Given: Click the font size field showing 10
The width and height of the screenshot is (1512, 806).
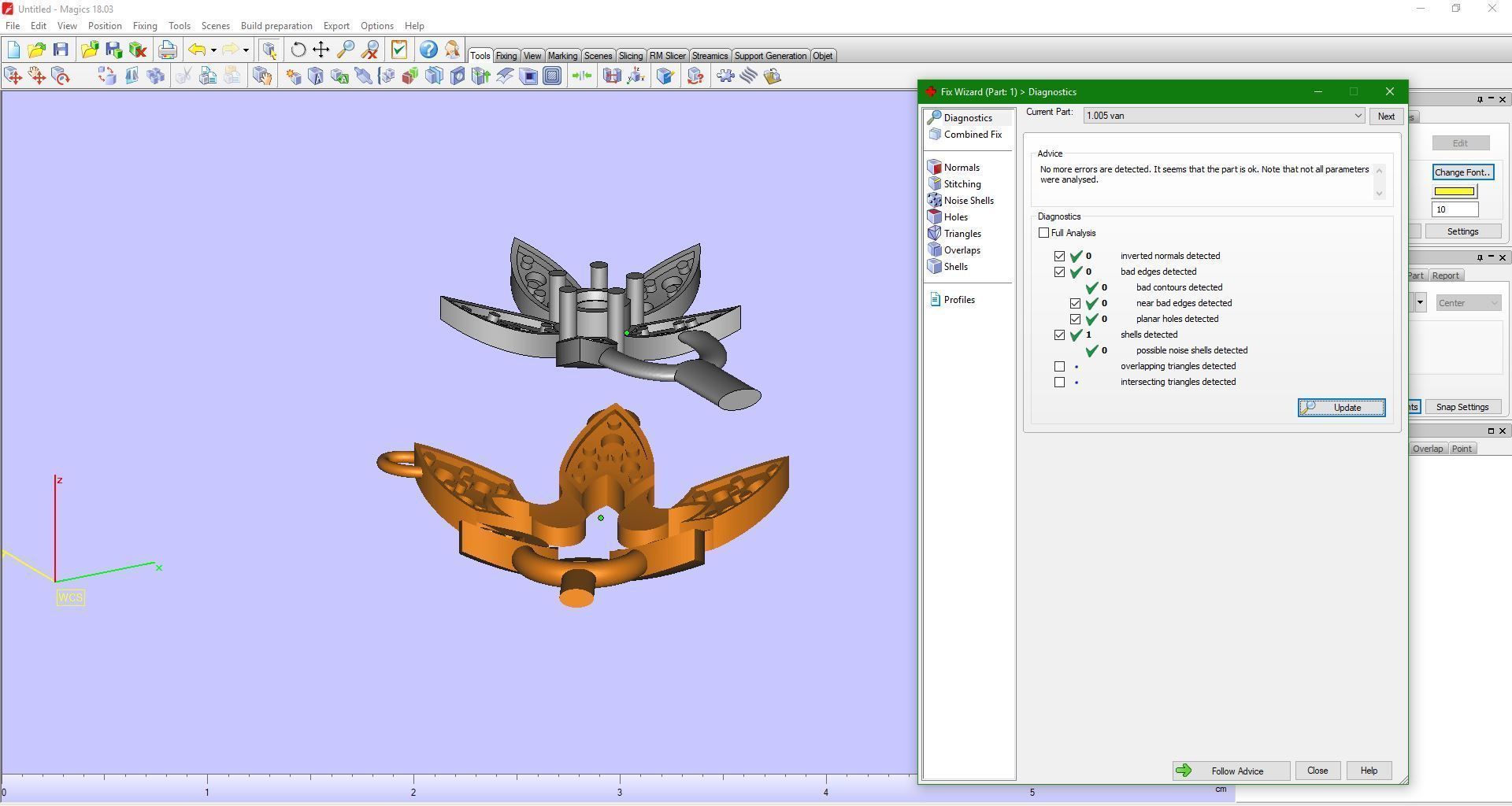Looking at the screenshot, I should (1455, 209).
